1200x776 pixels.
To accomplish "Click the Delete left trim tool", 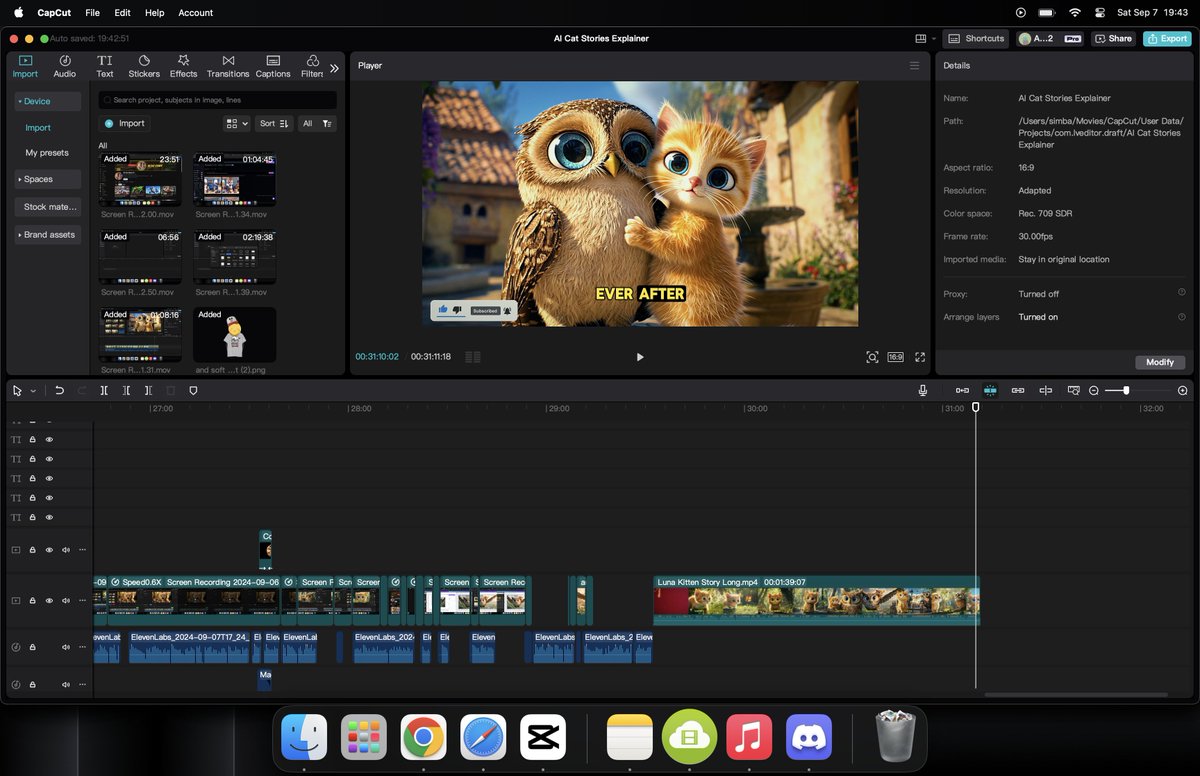I will [x=126, y=391].
